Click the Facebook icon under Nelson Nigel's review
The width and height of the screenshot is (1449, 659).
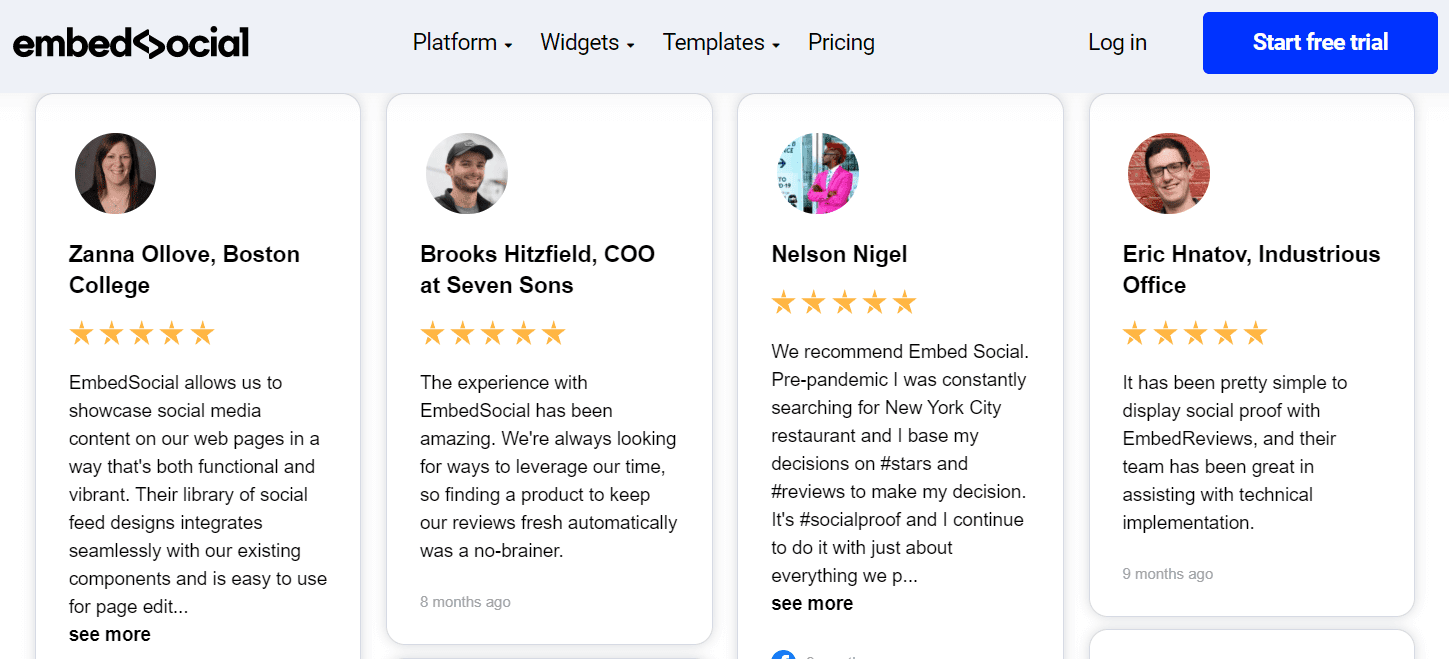click(784, 655)
